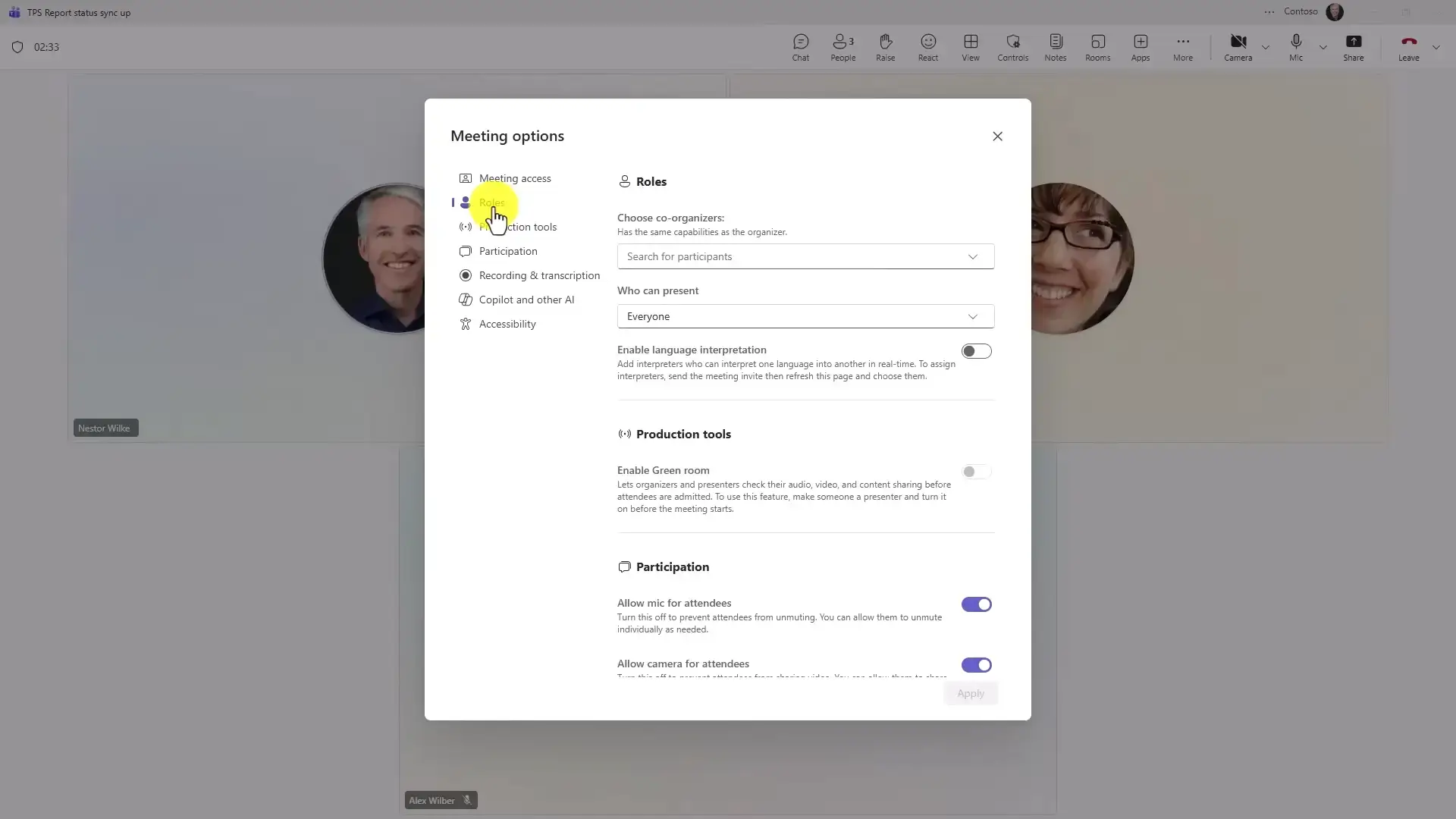The width and height of the screenshot is (1456, 819).
Task: Open the React emoji menu
Action: (928, 47)
